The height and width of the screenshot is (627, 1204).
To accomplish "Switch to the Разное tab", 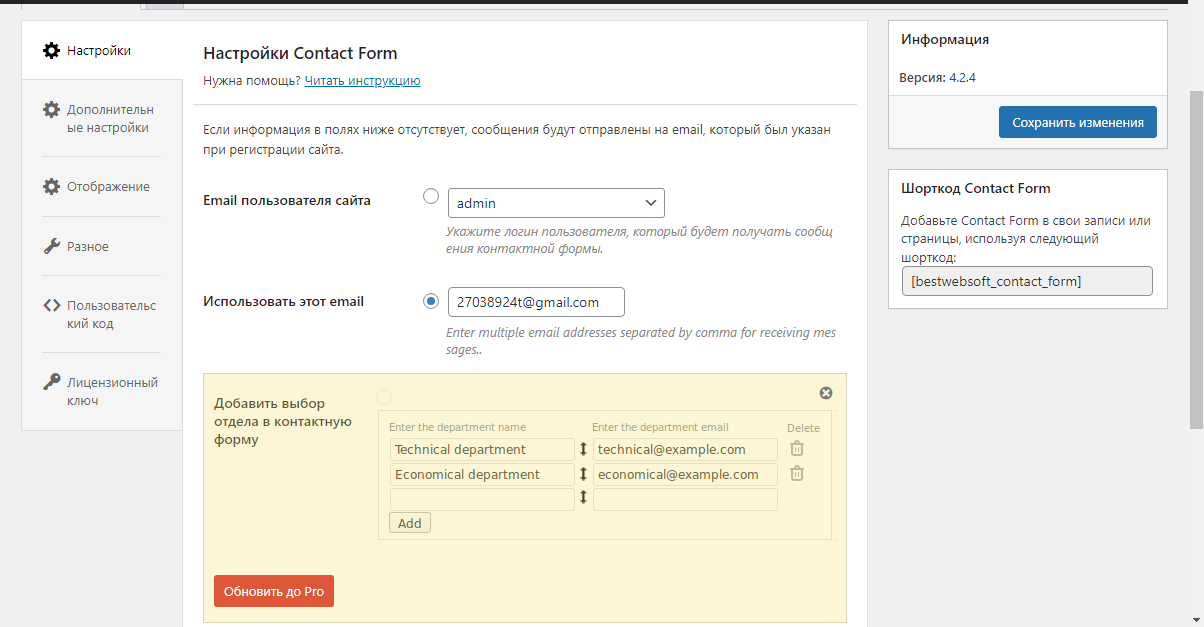I will point(88,246).
